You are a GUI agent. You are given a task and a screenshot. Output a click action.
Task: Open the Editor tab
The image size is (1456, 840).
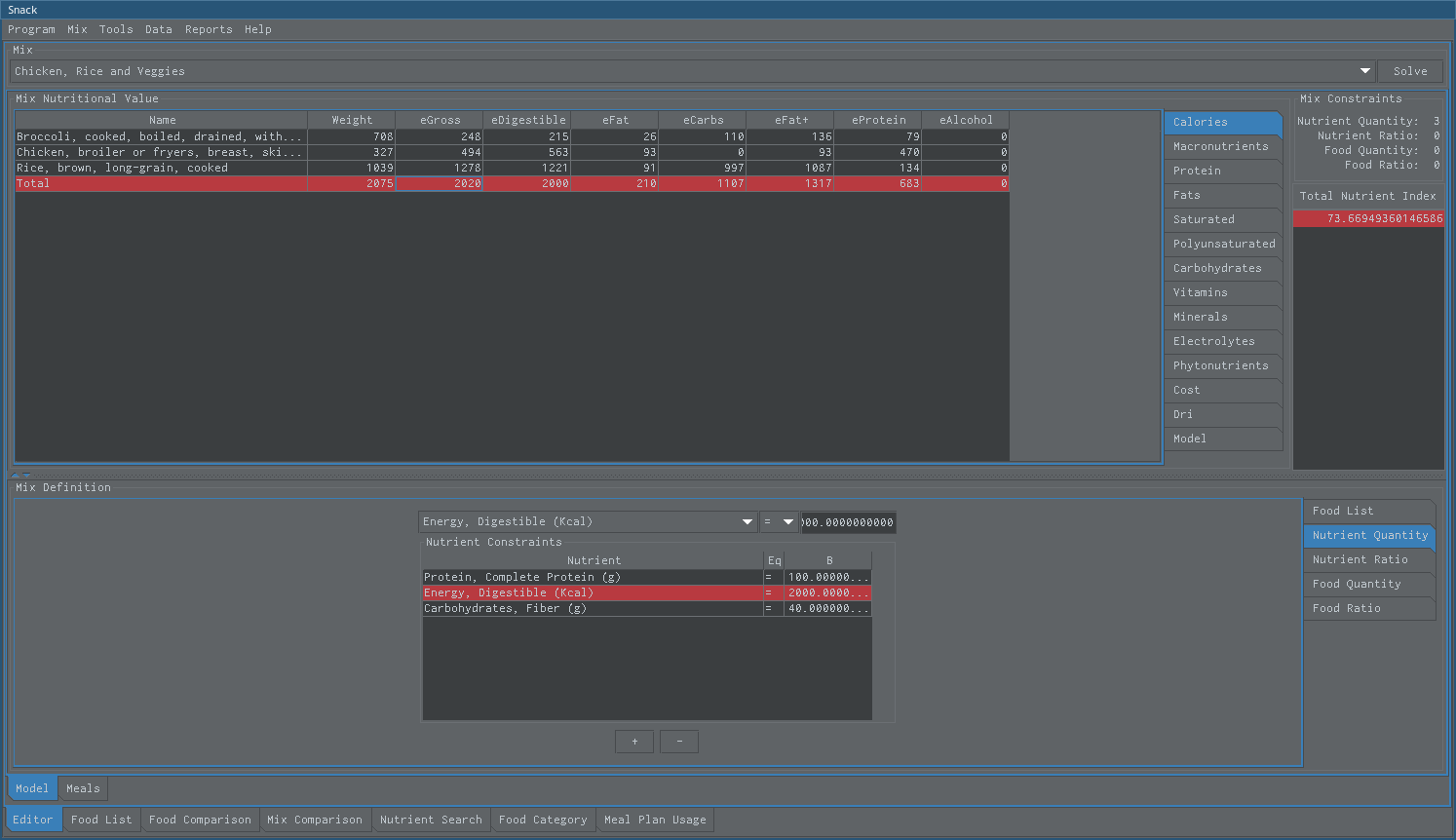coord(33,820)
